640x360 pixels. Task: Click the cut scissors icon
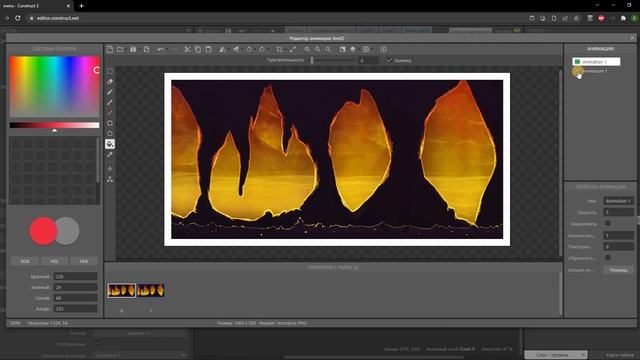tap(187, 49)
